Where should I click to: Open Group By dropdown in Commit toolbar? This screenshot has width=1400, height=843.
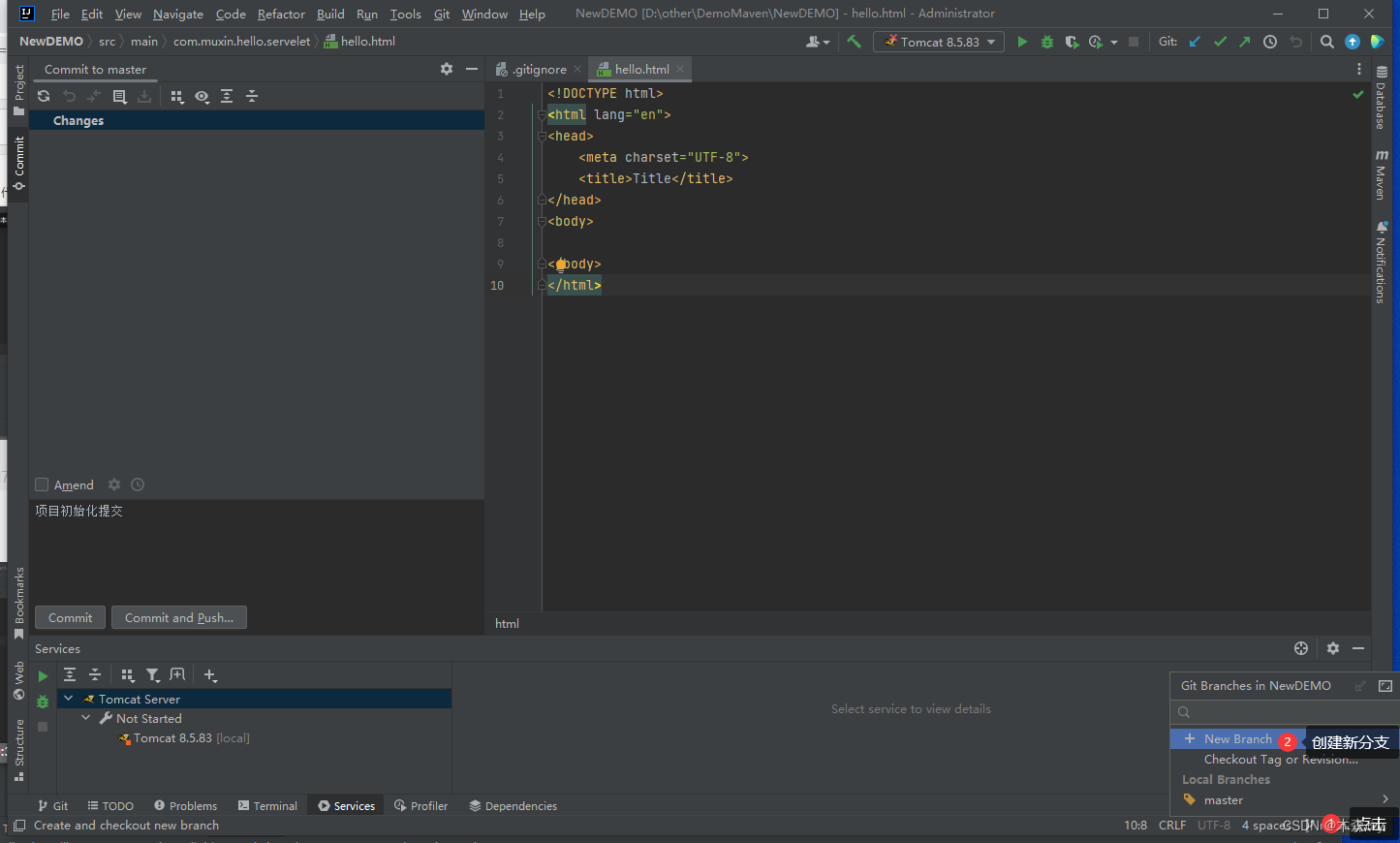click(177, 96)
